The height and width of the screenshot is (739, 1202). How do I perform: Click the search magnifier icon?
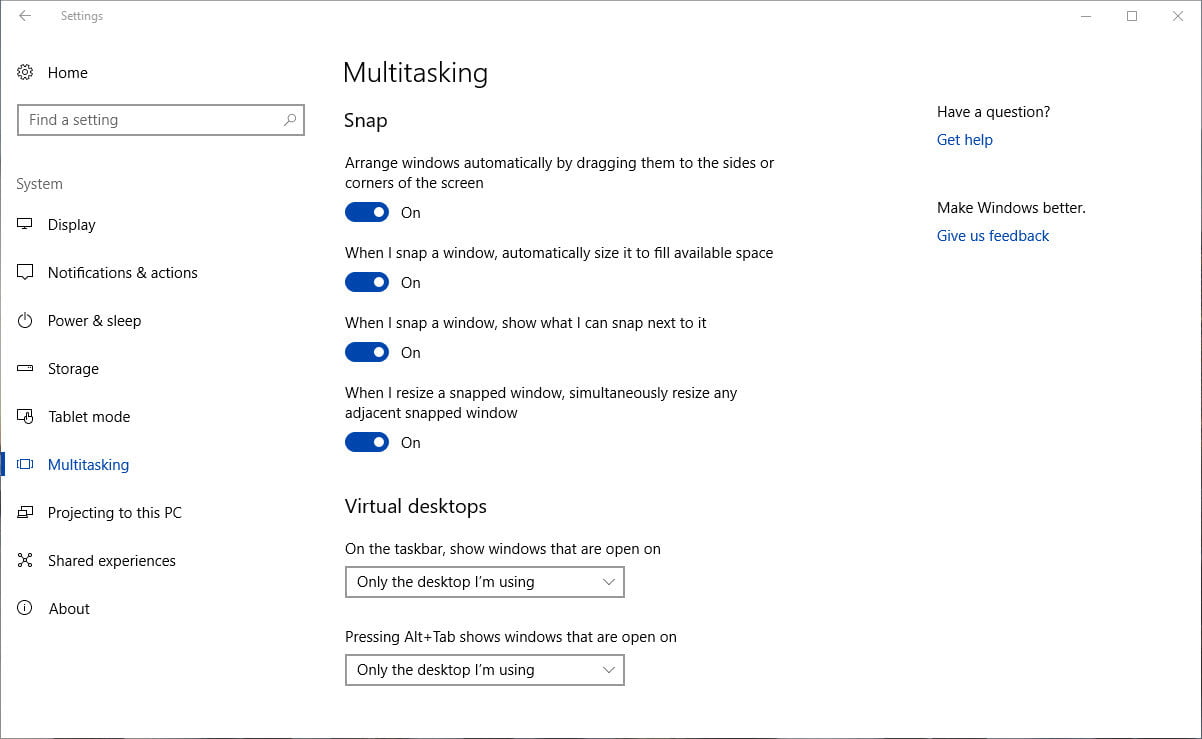[x=290, y=120]
